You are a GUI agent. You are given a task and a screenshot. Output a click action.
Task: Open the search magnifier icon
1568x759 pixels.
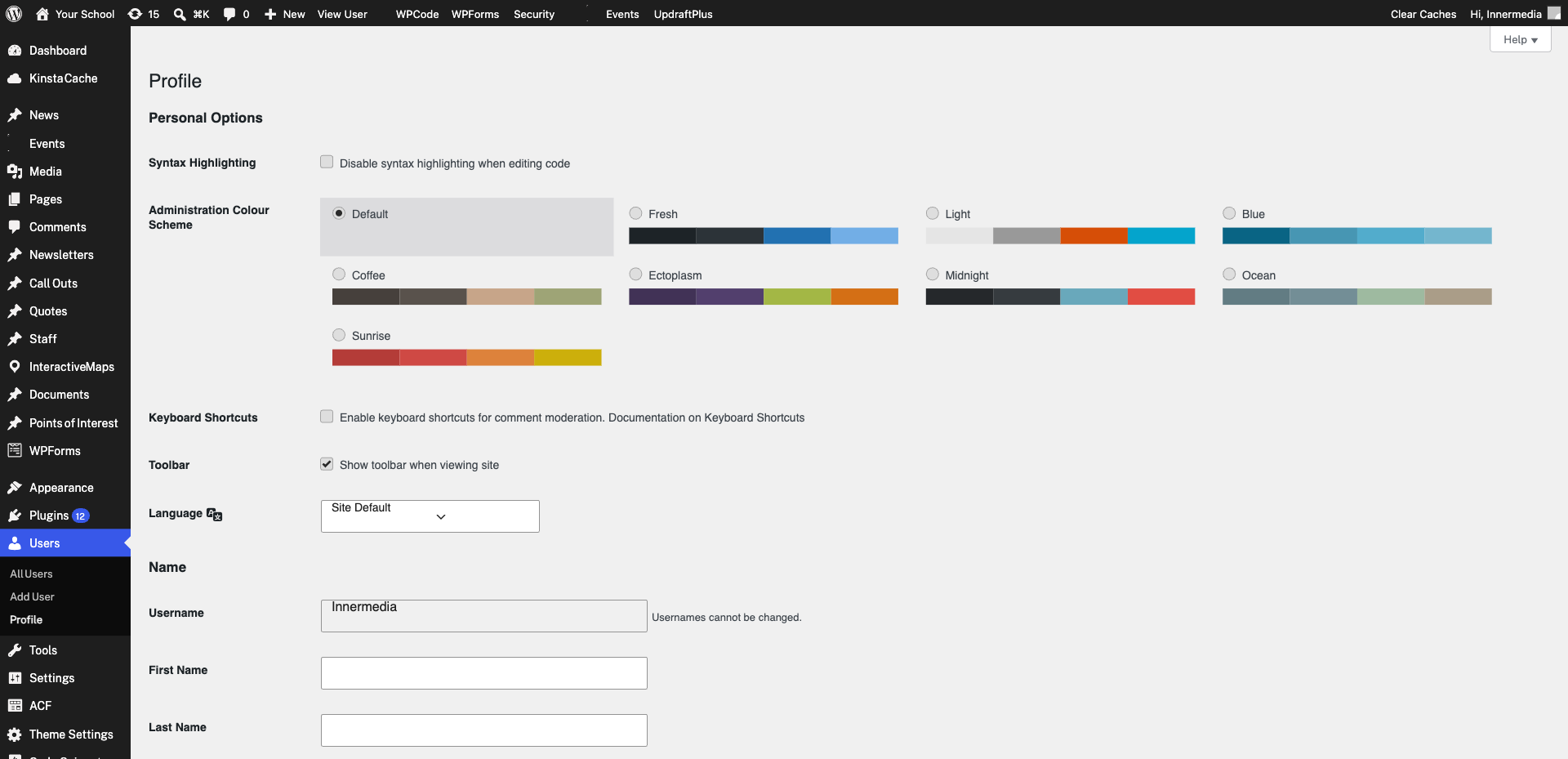coord(180,14)
